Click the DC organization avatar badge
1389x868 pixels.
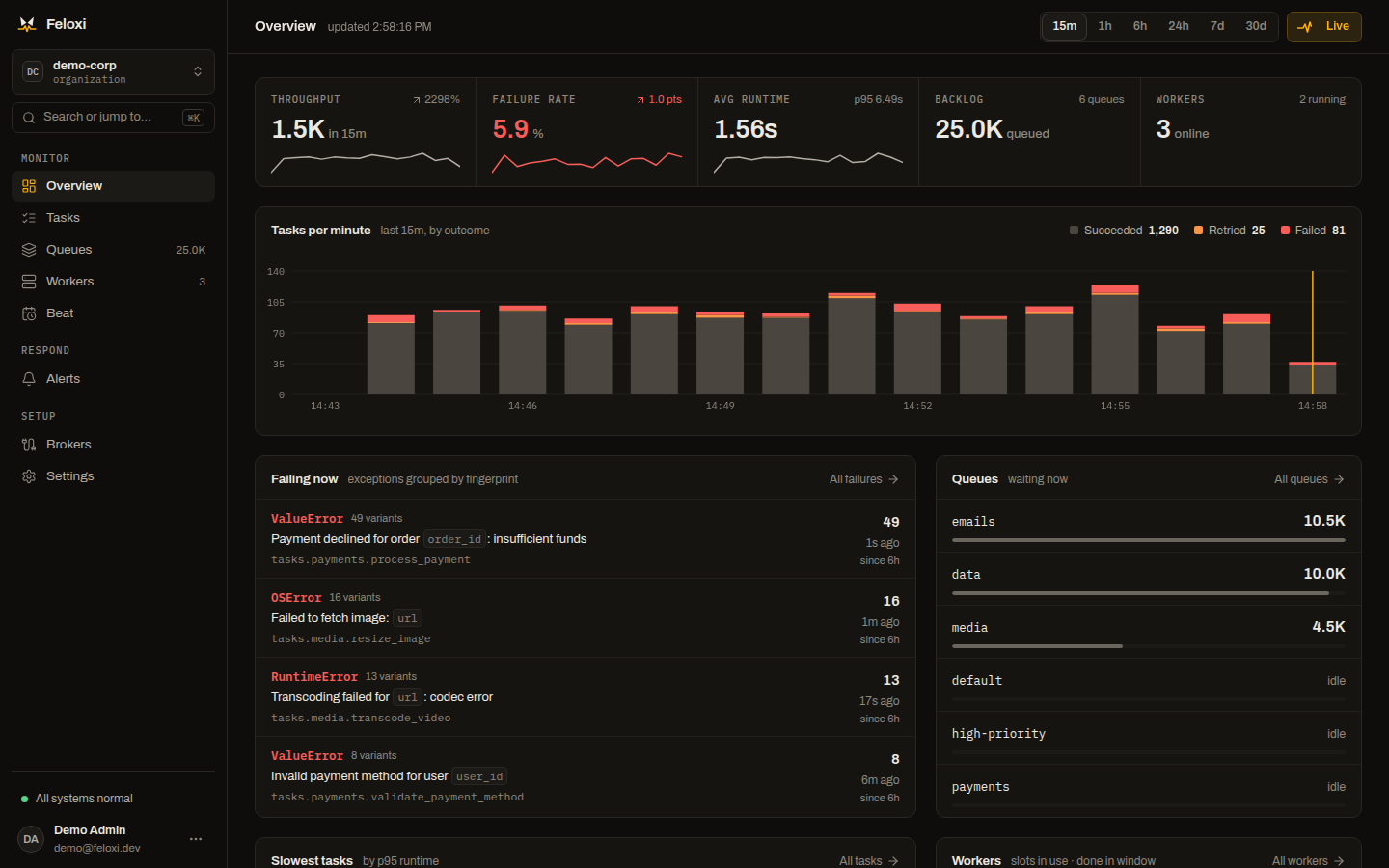(x=33, y=72)
